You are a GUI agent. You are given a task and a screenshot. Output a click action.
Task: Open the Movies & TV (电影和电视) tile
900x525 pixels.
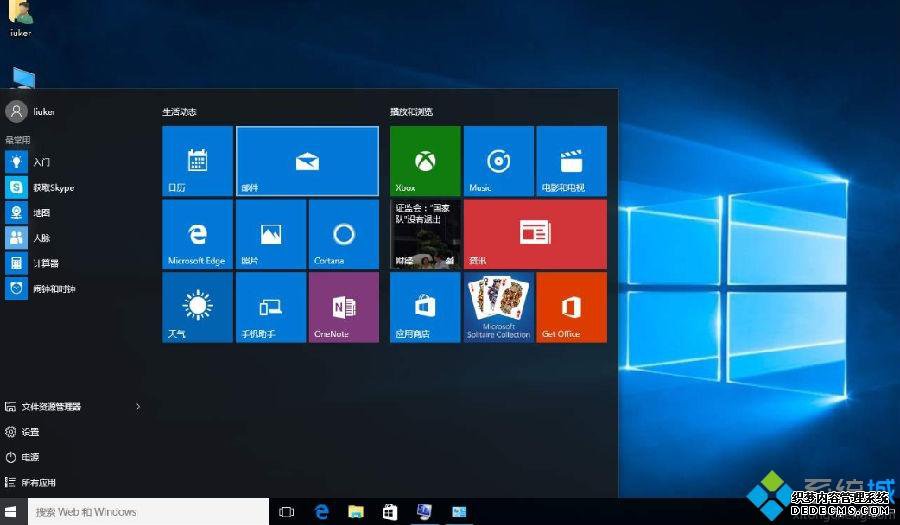[572, 161]
